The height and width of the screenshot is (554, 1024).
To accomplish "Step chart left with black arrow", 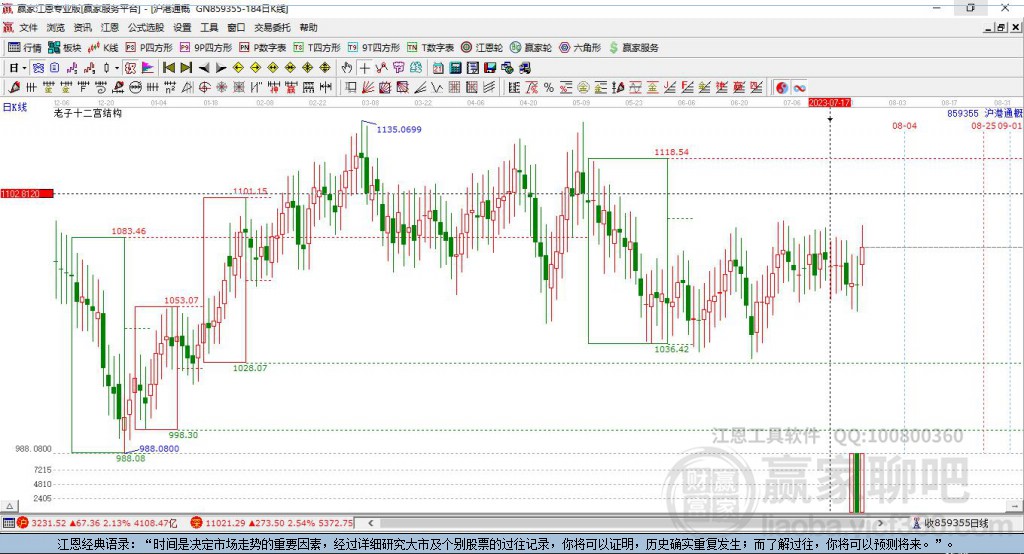I will click(204, 68).
